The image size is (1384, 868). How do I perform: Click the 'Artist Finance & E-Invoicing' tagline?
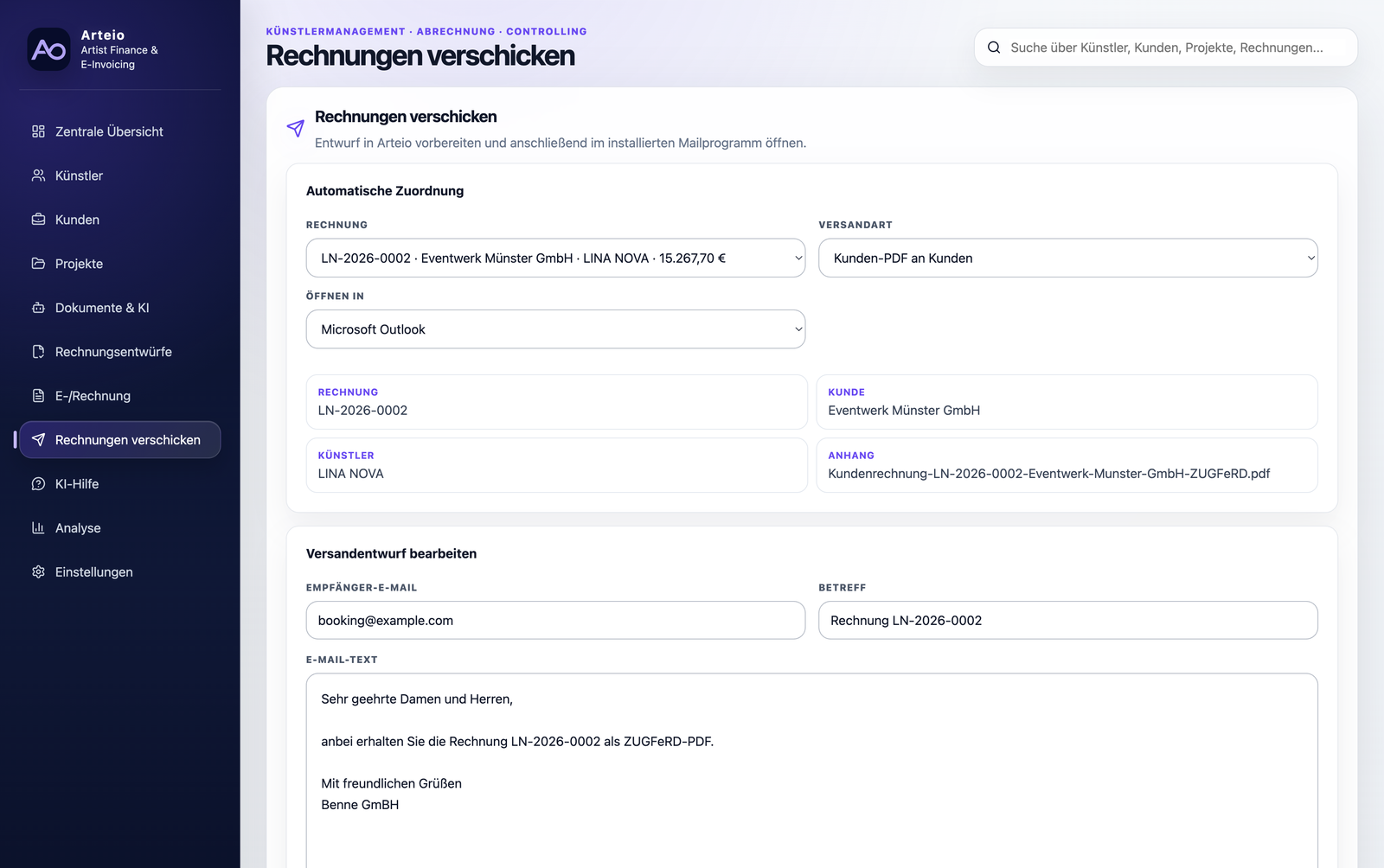pos(119,57)
